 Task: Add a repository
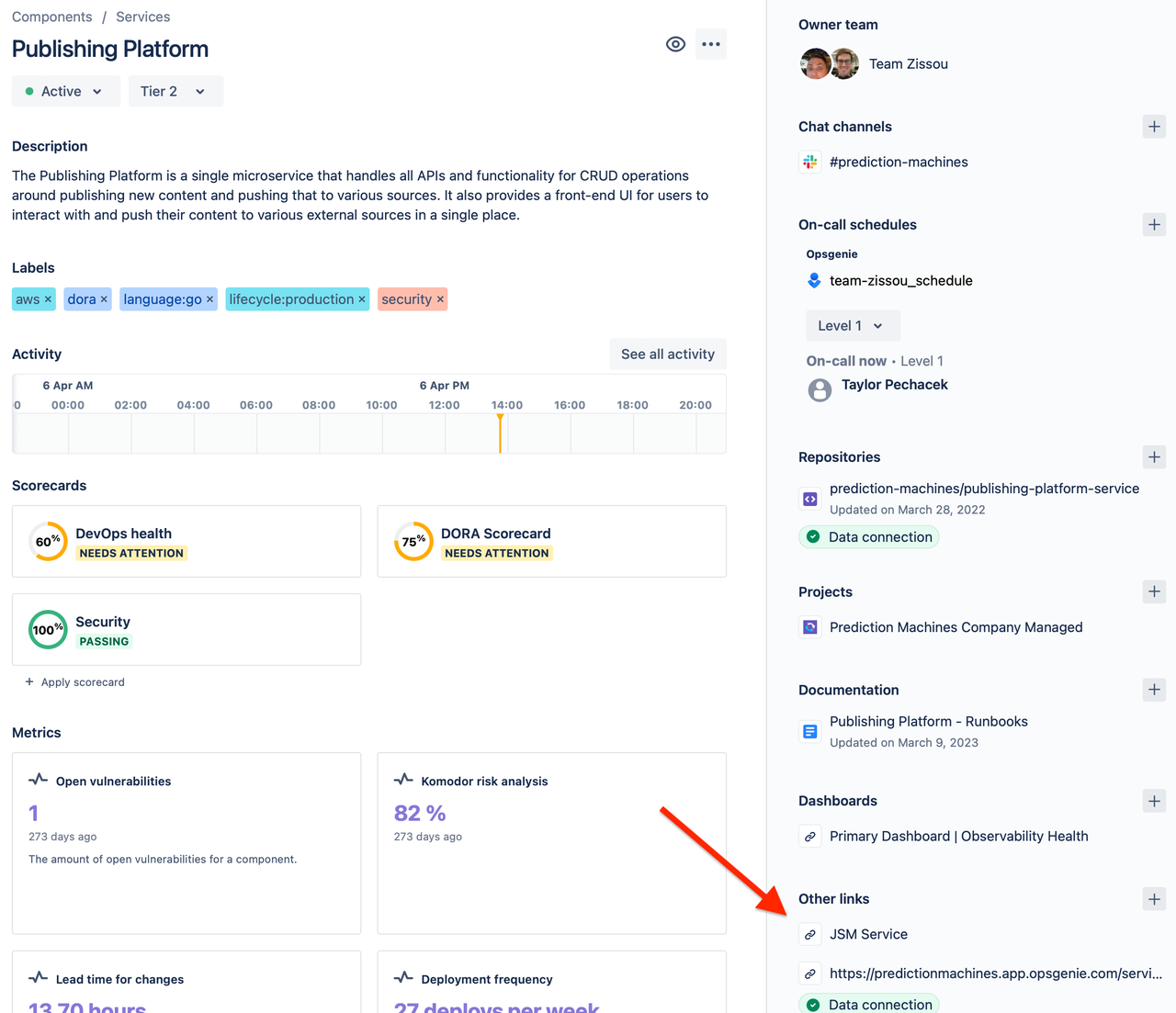(1154, 457)
